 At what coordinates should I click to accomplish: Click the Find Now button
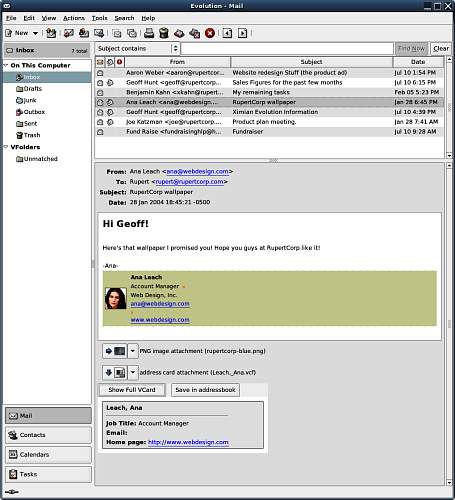click(411, 49)
